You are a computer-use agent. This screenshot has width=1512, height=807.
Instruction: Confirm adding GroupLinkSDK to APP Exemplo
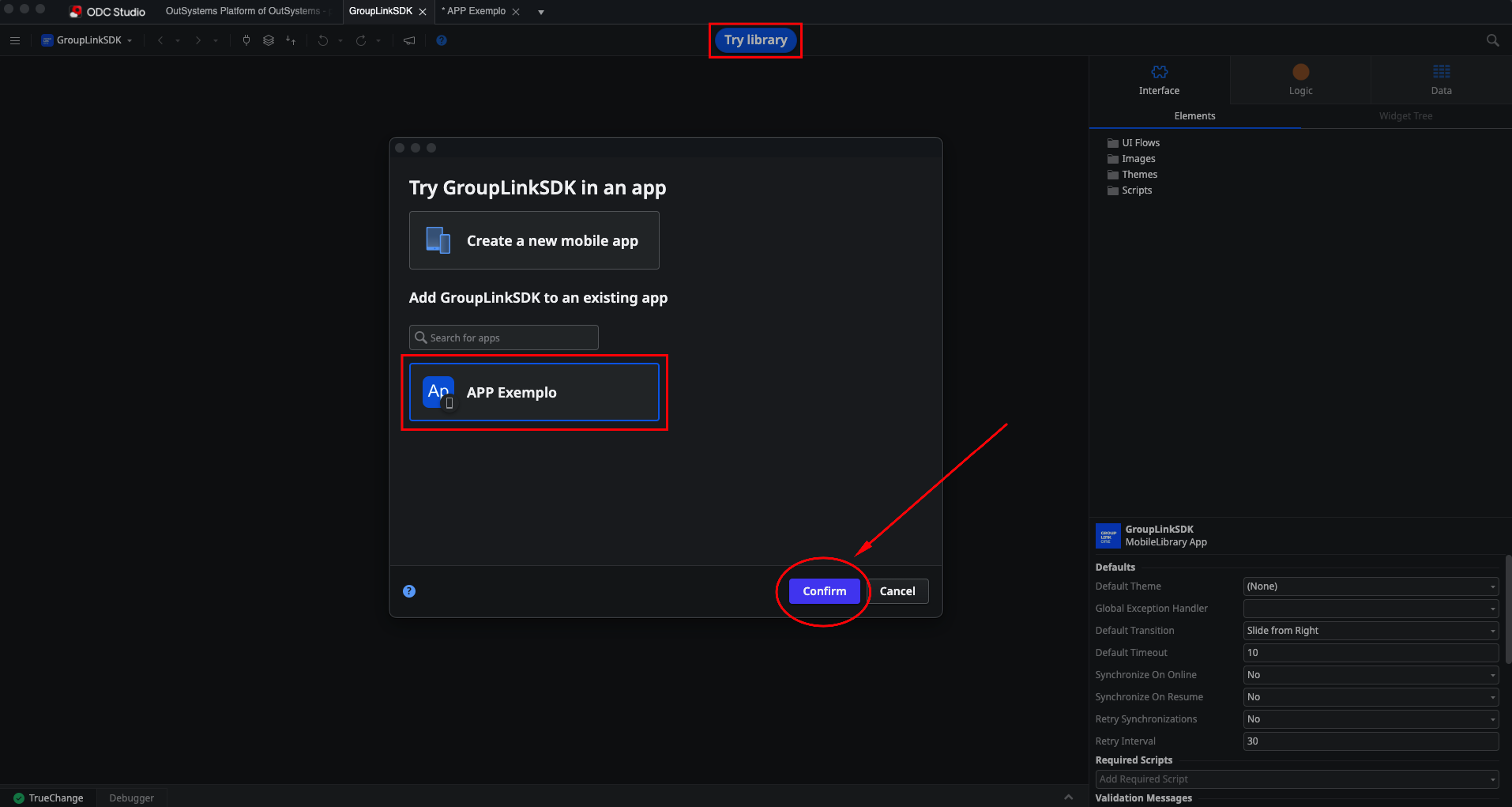[x=824, y=590]
